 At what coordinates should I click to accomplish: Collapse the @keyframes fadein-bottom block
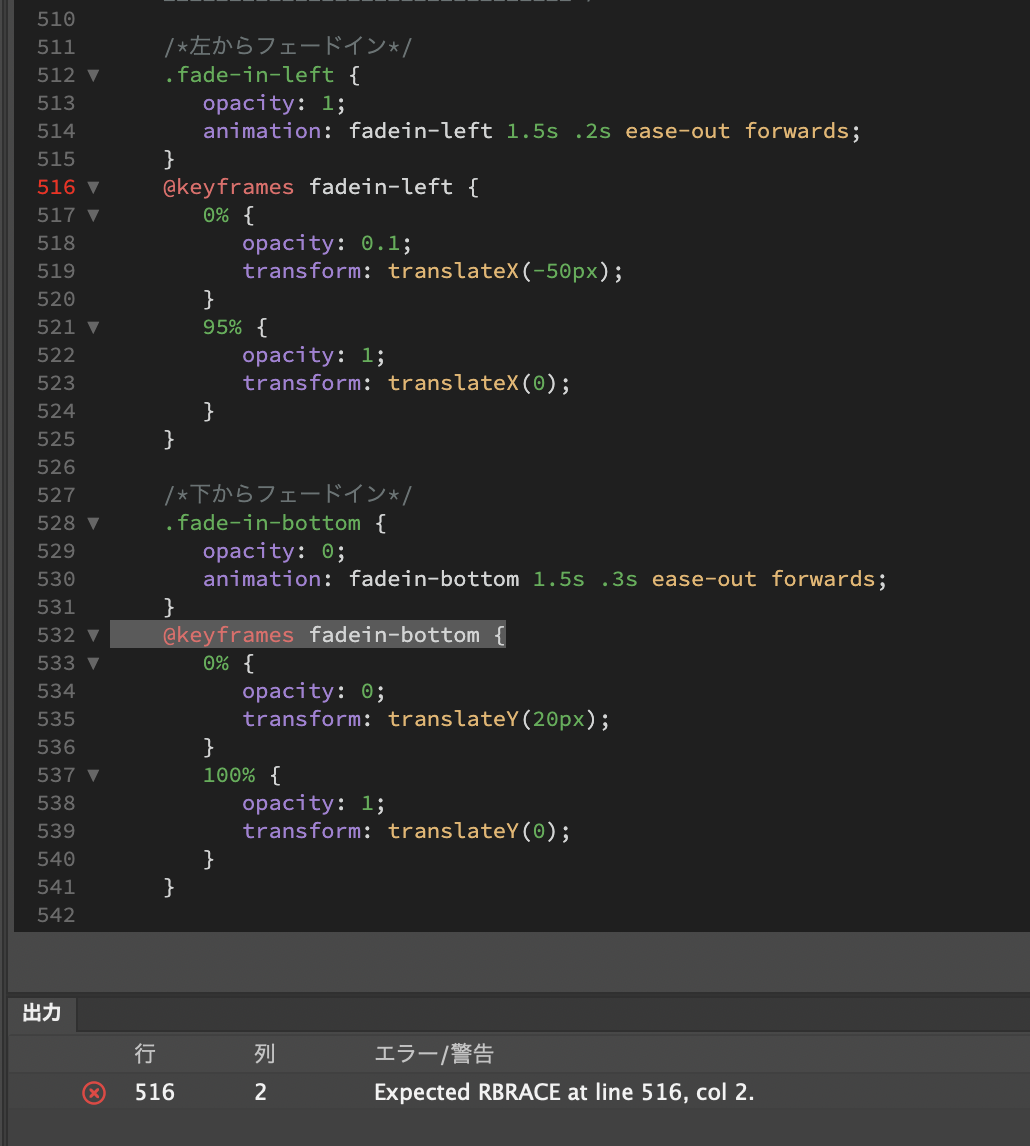click(91, 635)
